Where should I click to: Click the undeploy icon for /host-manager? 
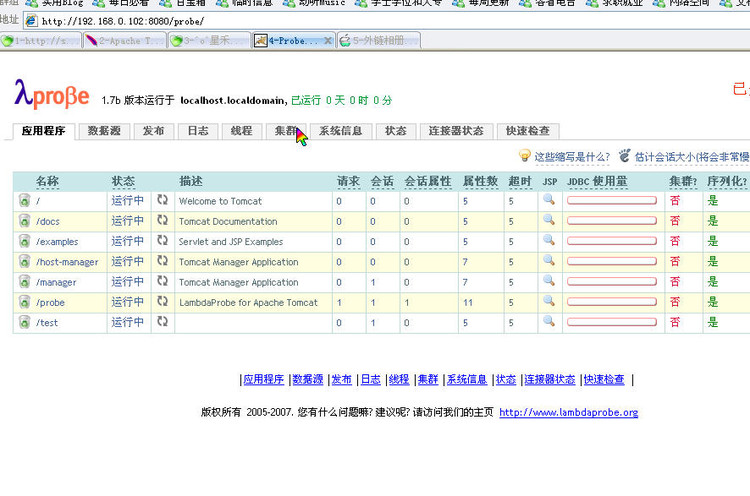[24, 262]
